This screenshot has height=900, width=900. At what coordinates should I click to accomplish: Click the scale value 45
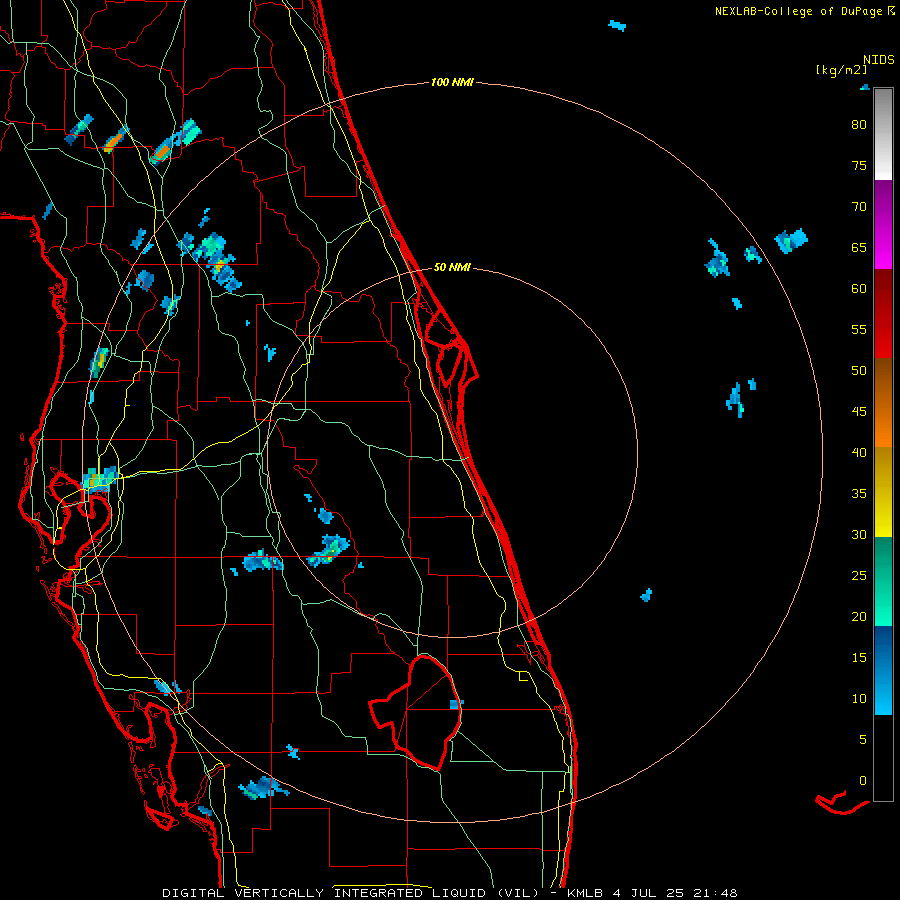859,412
